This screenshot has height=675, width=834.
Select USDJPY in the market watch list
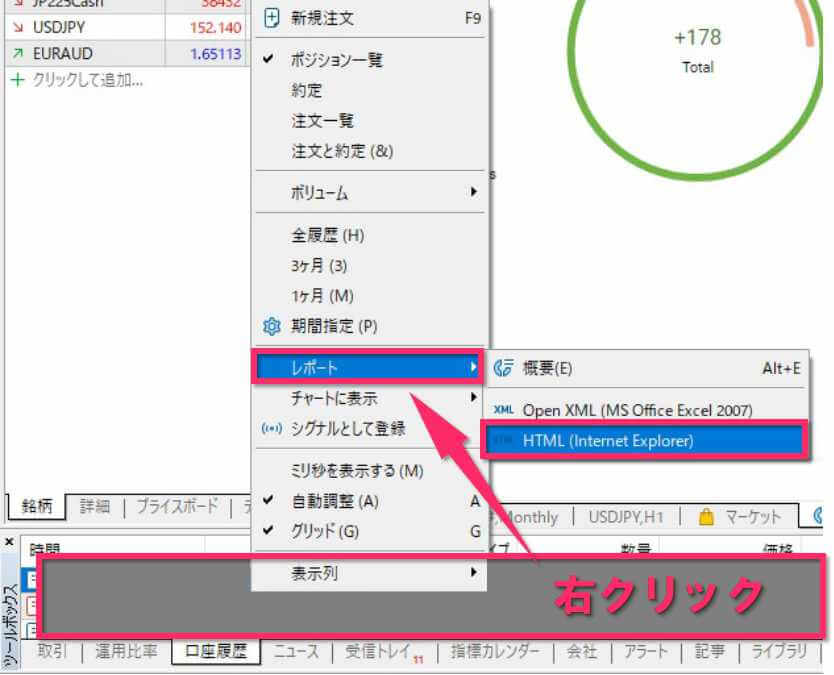click(x=60, y=27)
